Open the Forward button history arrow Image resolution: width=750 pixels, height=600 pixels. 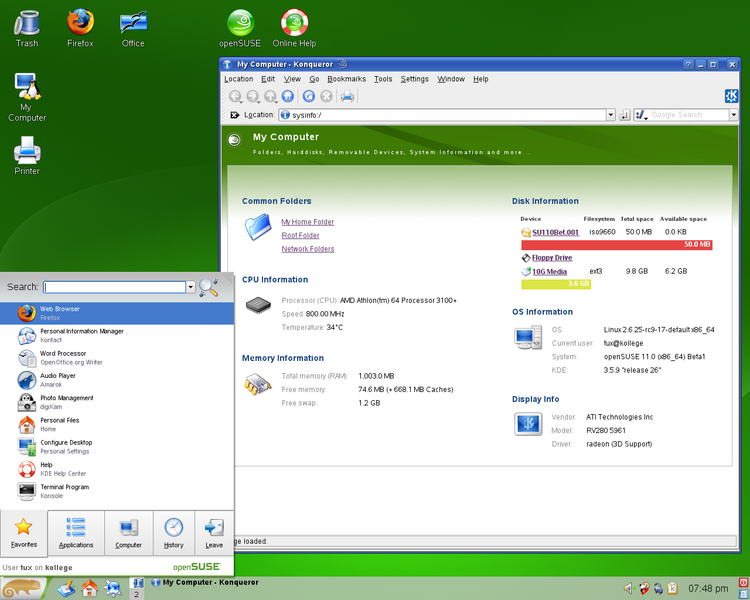[x=259, y=102]
